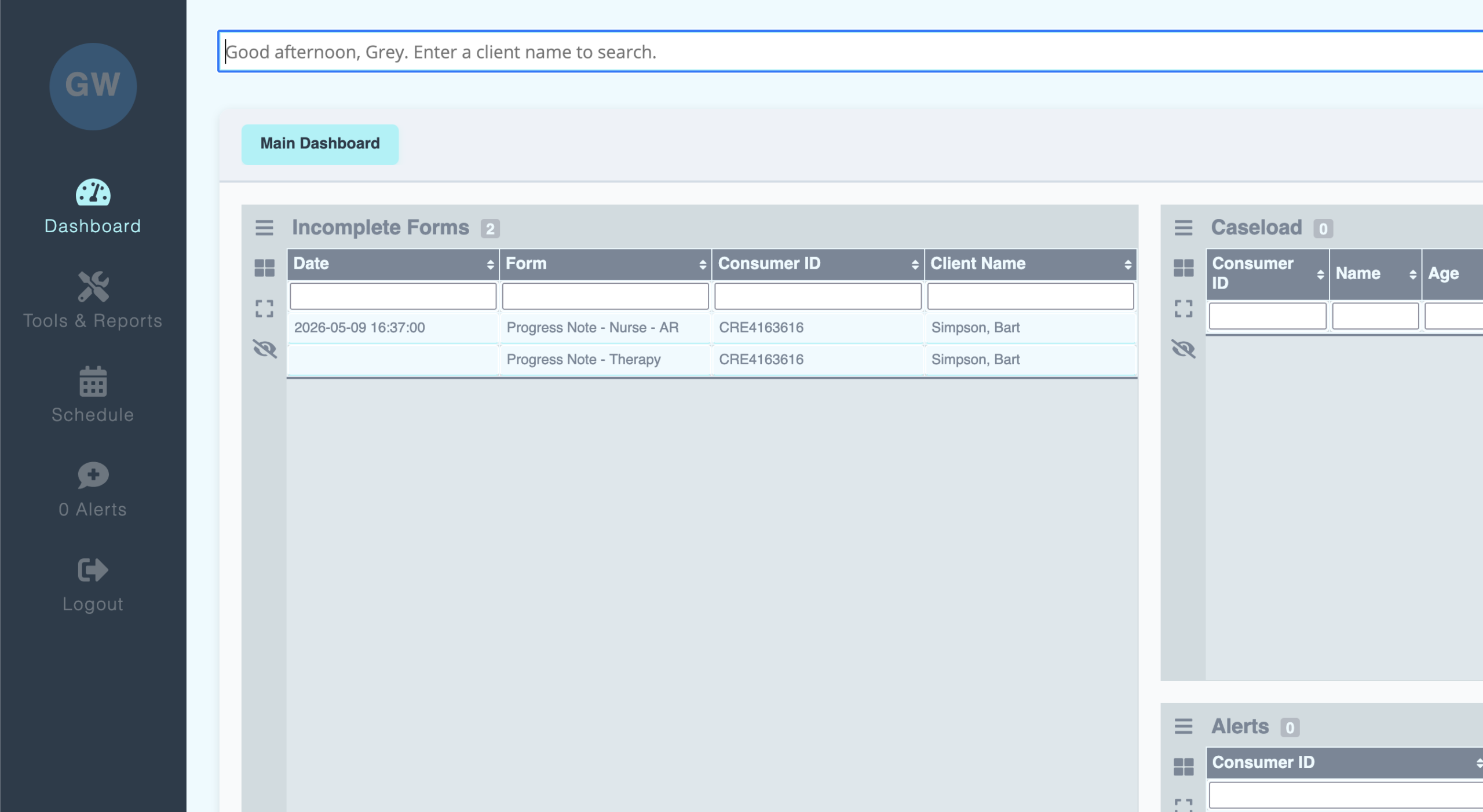Hide the Incomplete Forms panel via eye icon
1483x812 pixels.
[x=265, y=349]
